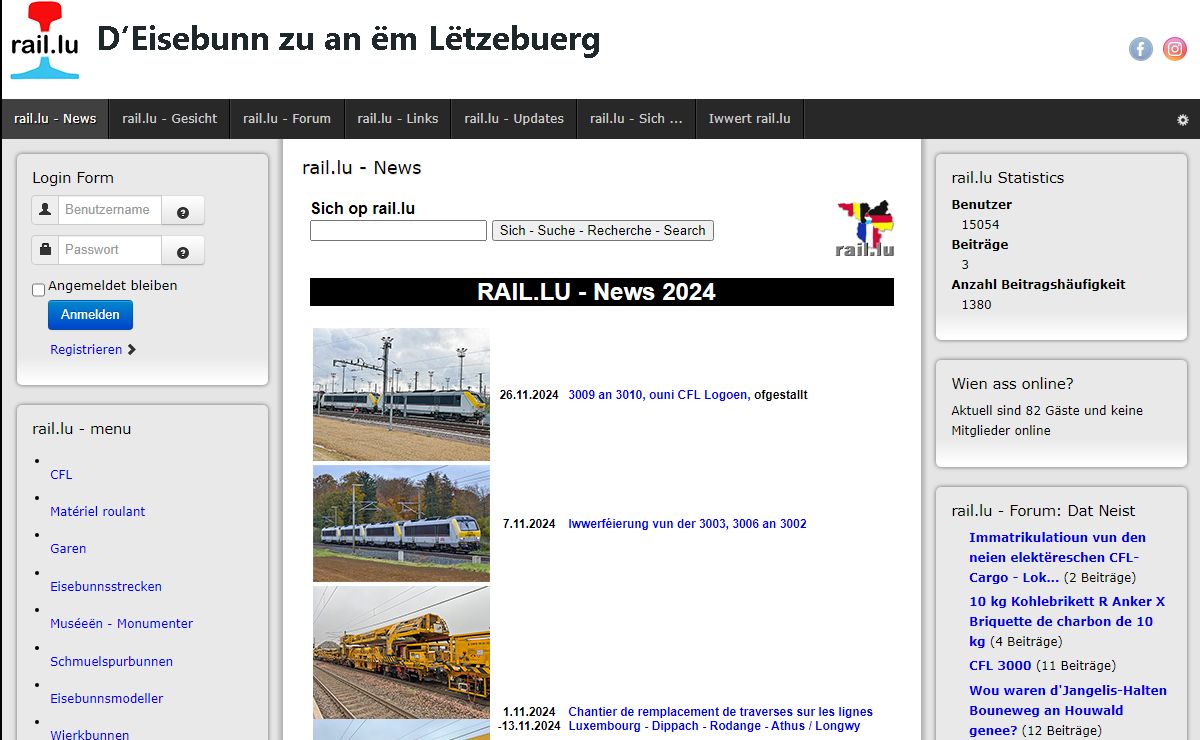Image resolution: width=1200 pixels, height=740 pixels.
Task: Open the Schmuelspurbunnen menu link
Action: coord(112,662)
